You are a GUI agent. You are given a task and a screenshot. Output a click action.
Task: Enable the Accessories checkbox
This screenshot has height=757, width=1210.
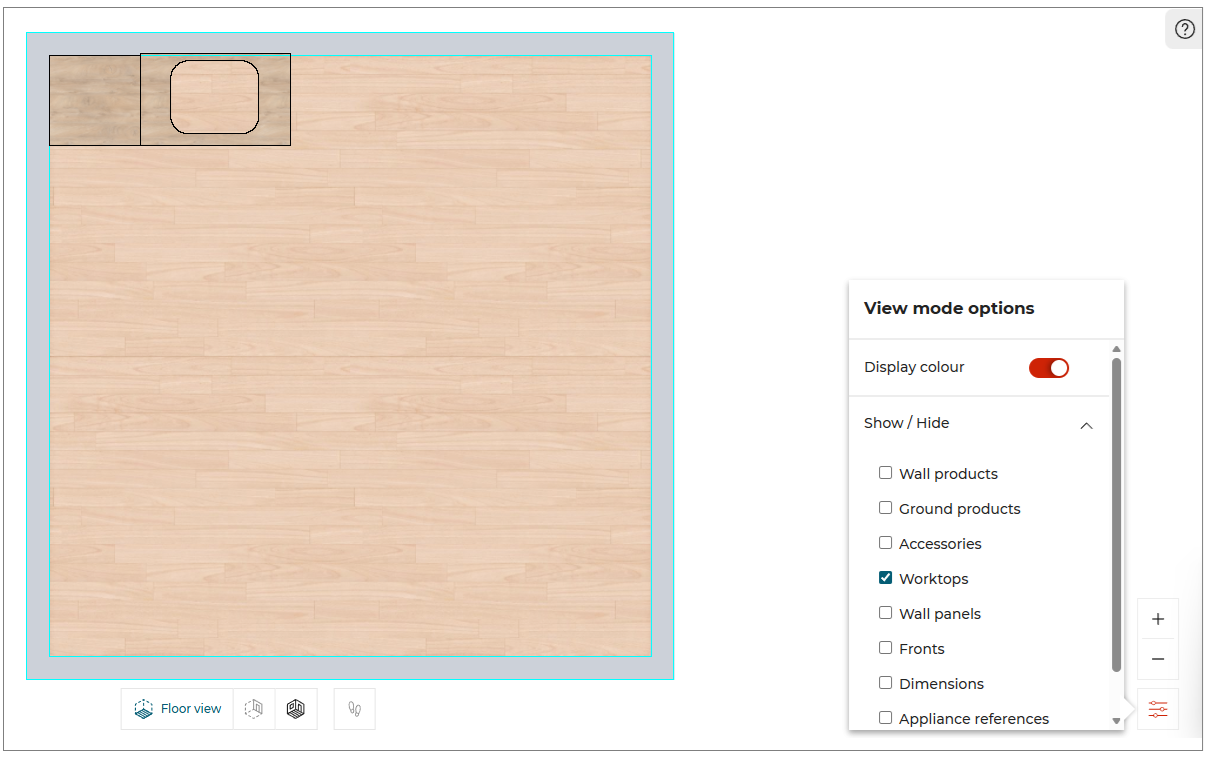[885, 543]
